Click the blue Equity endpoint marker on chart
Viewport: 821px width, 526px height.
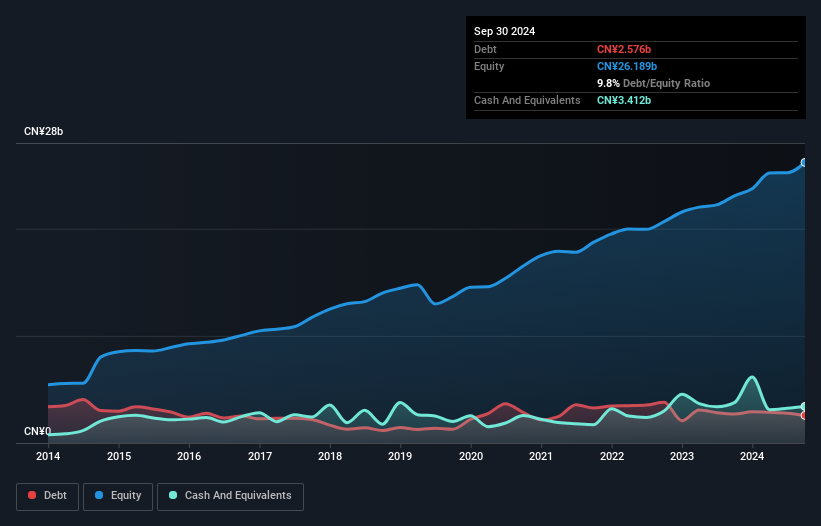pyautogui.click(x=804, y=162)
